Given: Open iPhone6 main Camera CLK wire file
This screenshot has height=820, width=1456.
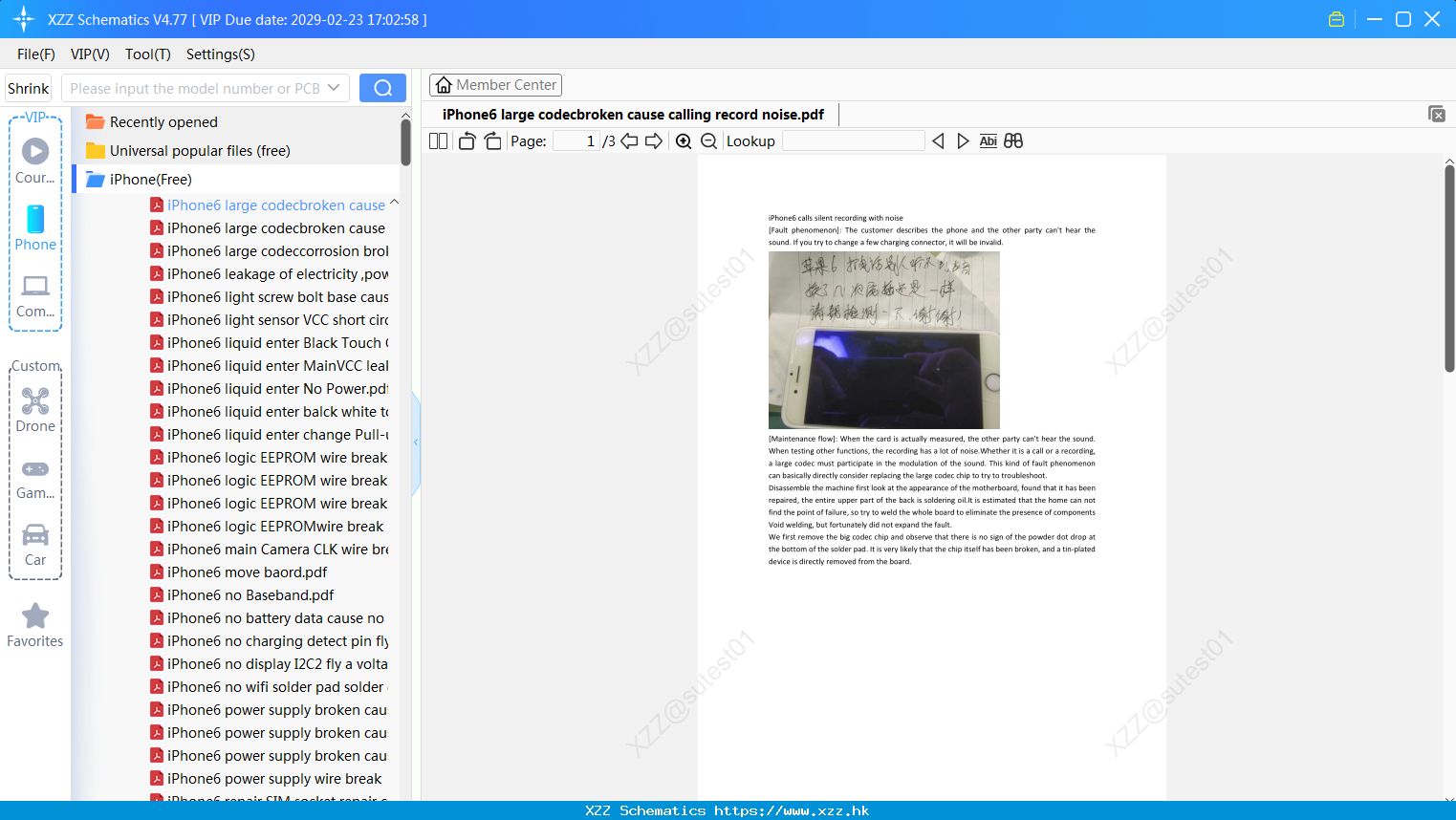Looking at the screenshot, I should (x=270, y=550).
